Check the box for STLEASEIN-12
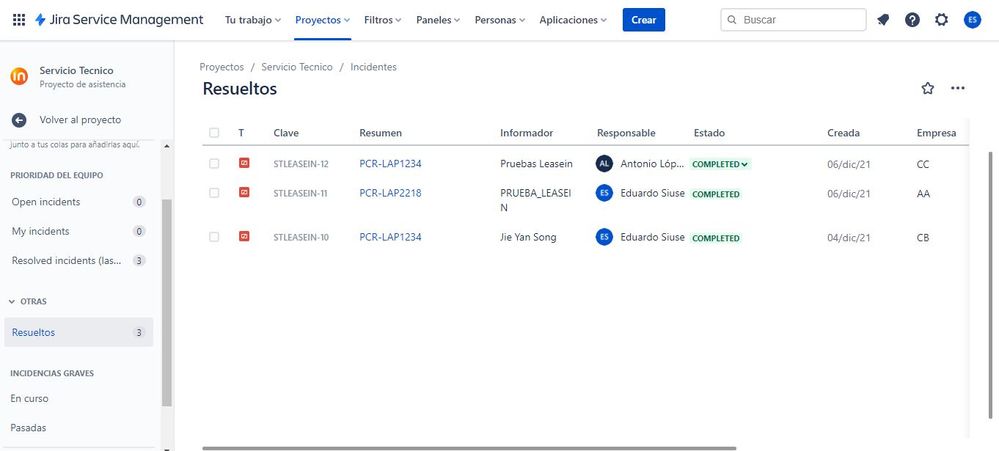The width and height of the screenshot is (999, 451). pyautogui.click(x=214, y=164)
